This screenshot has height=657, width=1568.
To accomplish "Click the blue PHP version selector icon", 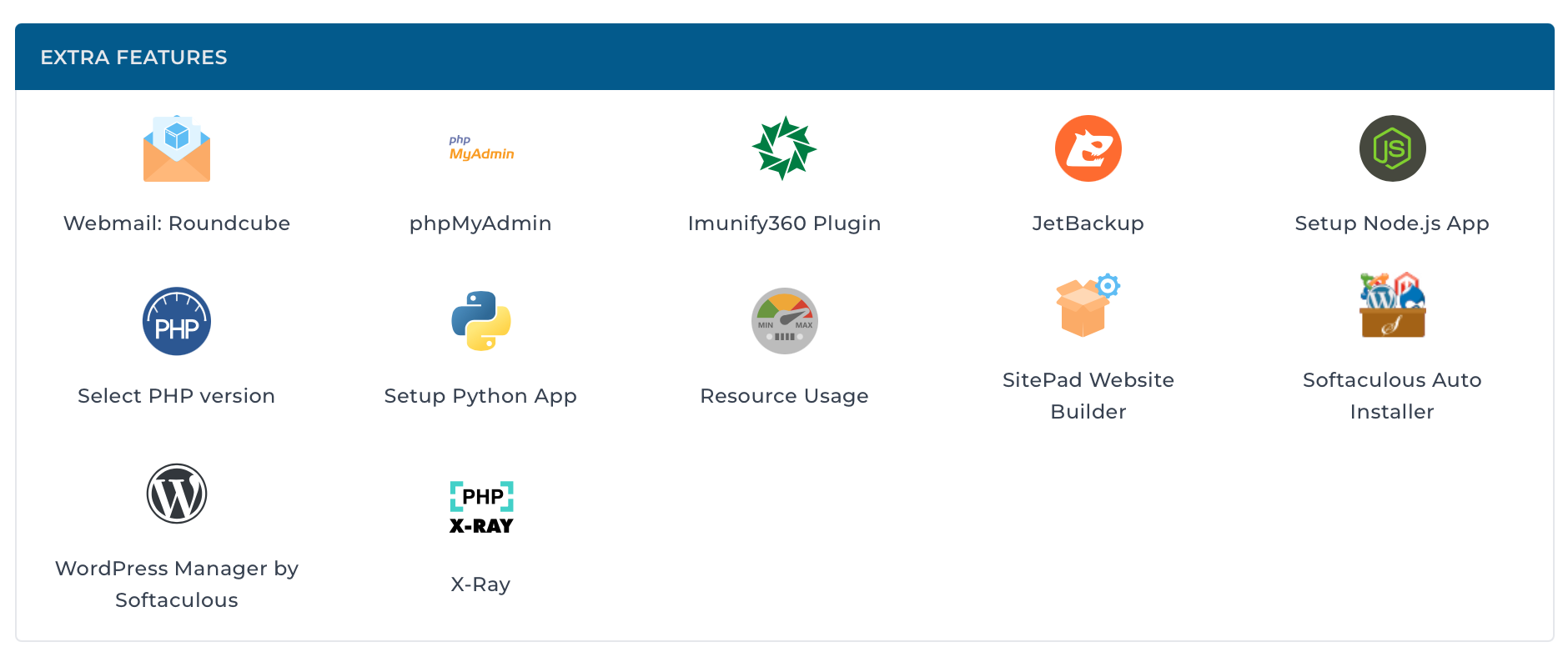I will click(177, 321).
